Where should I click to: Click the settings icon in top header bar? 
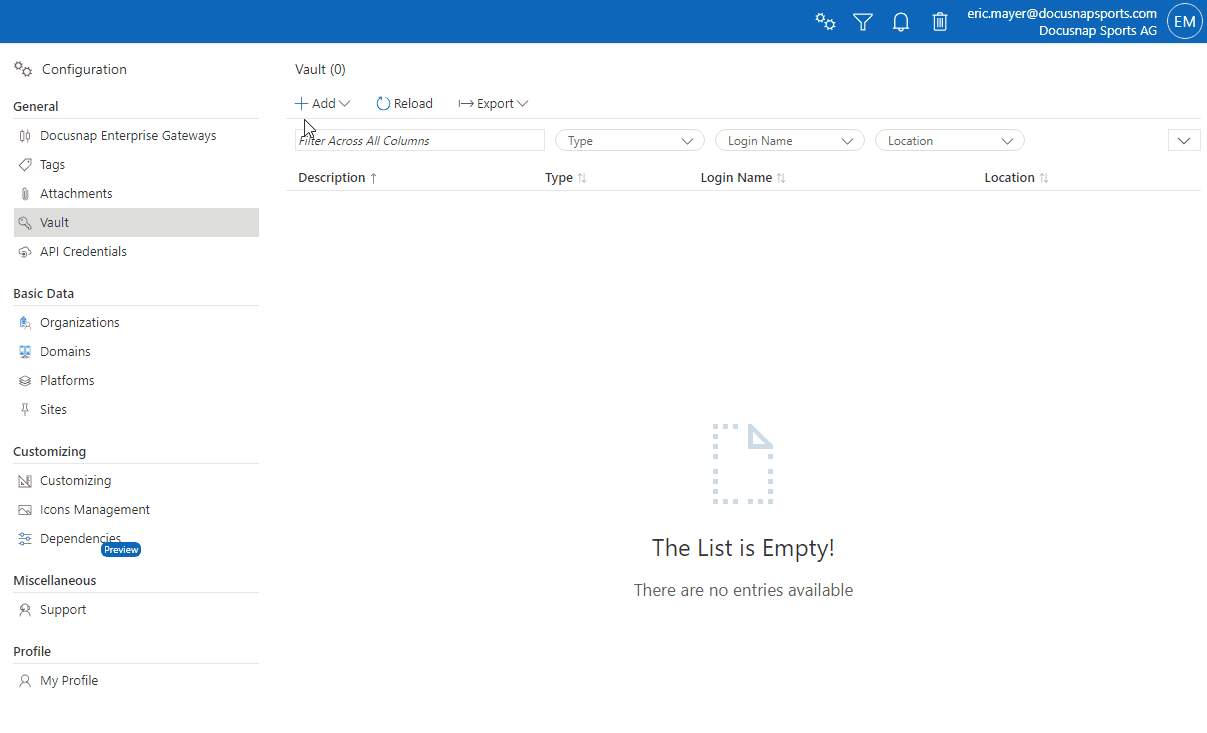(x=824, y=21)
